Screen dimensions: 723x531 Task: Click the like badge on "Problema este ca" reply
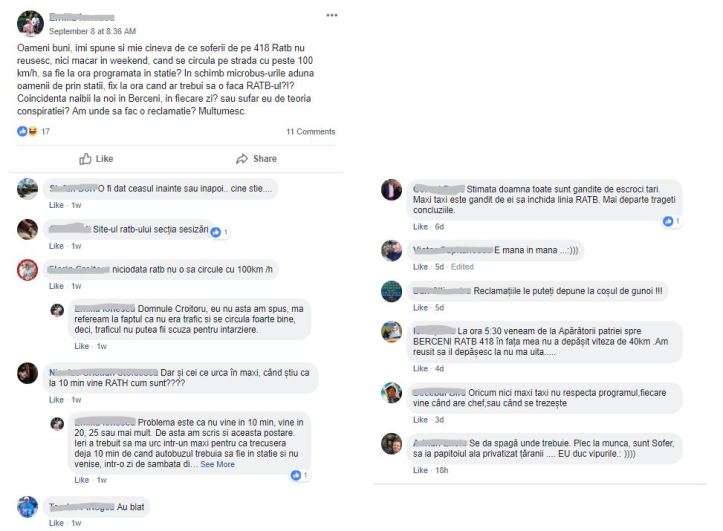pos(298,475)
